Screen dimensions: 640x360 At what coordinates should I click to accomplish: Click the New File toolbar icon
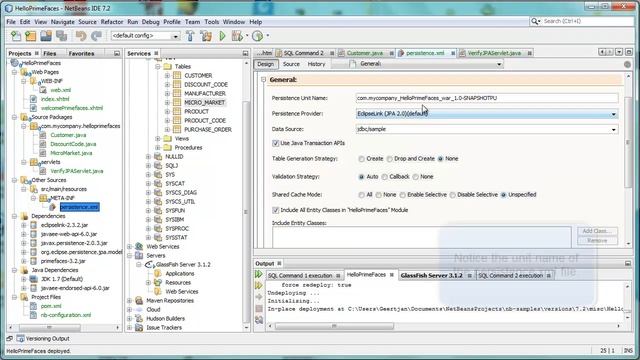click(16, 36)
